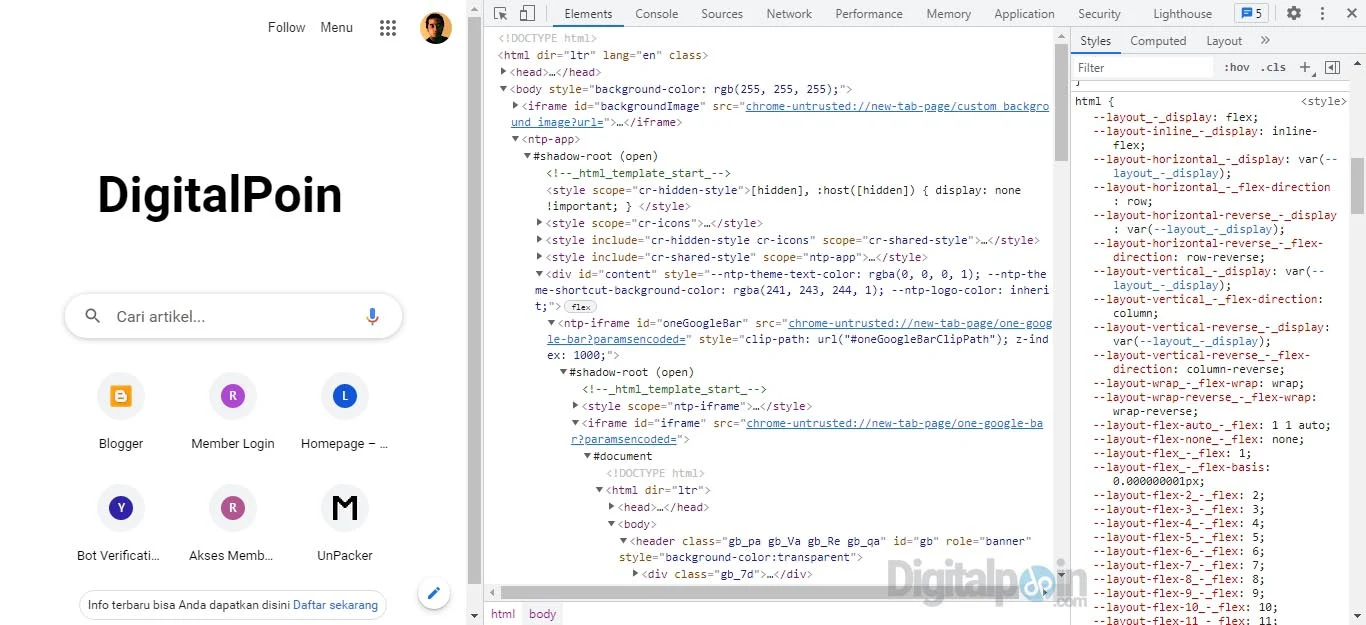
Task: Open the :hov element state toggles
Action: tap(1236, 67)
